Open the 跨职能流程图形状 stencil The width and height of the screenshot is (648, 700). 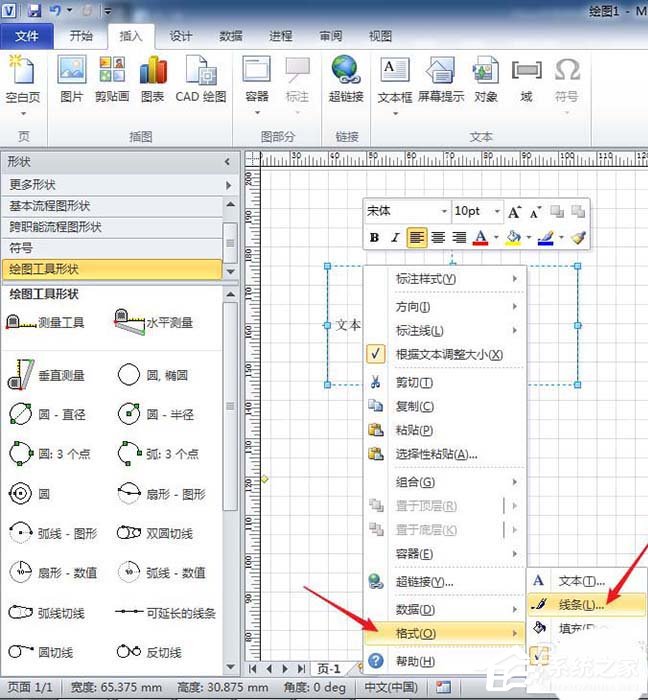point(112,227)
